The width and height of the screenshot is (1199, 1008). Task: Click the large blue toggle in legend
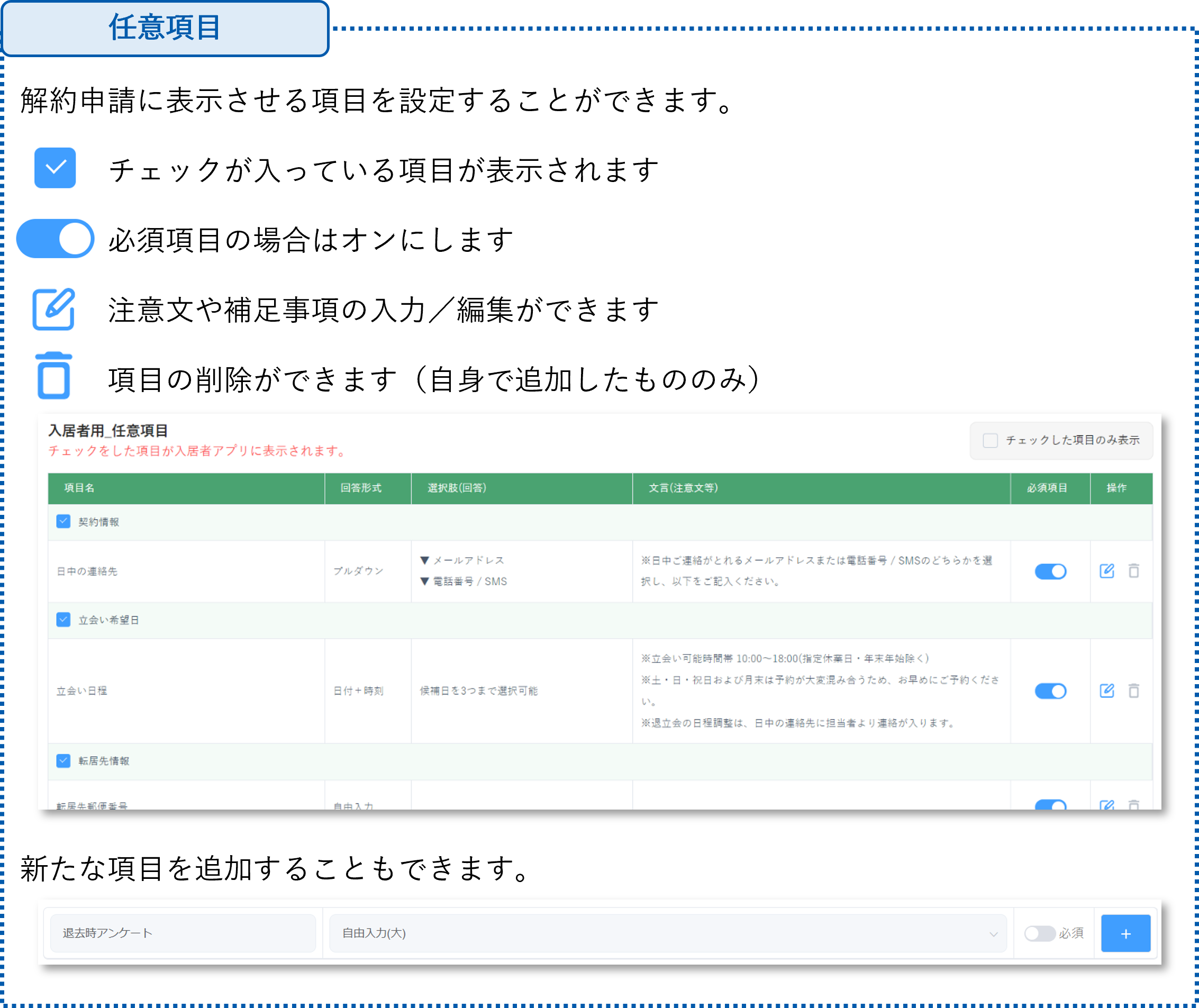pos(55,238)
